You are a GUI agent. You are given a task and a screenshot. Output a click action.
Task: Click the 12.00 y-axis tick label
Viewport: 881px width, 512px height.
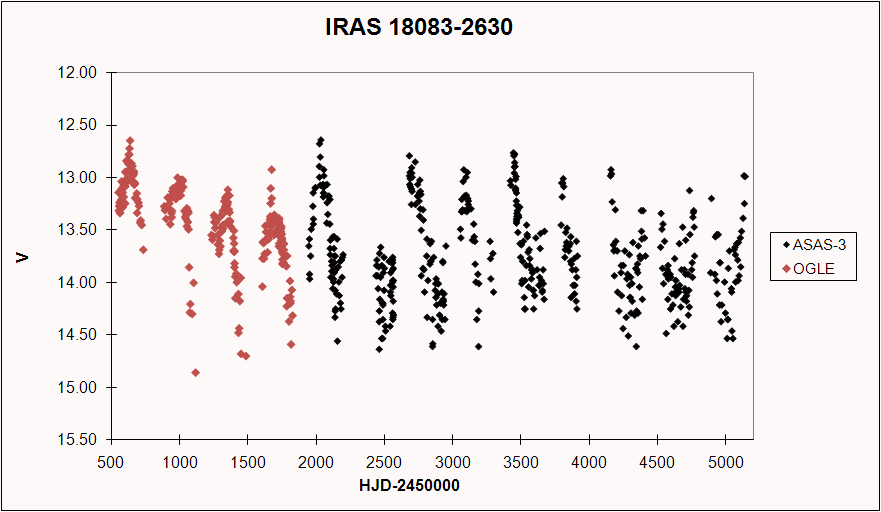coord(80,73)
